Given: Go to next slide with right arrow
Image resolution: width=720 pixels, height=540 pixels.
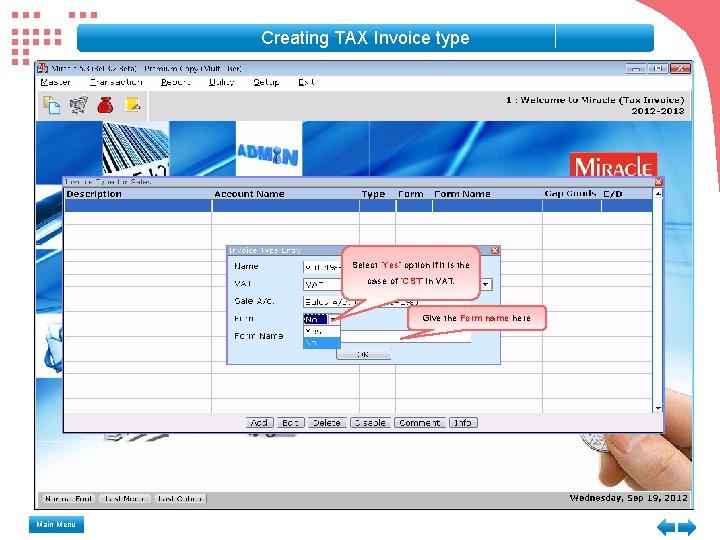Looking at the screenshot, I should [x=687, y=527].
